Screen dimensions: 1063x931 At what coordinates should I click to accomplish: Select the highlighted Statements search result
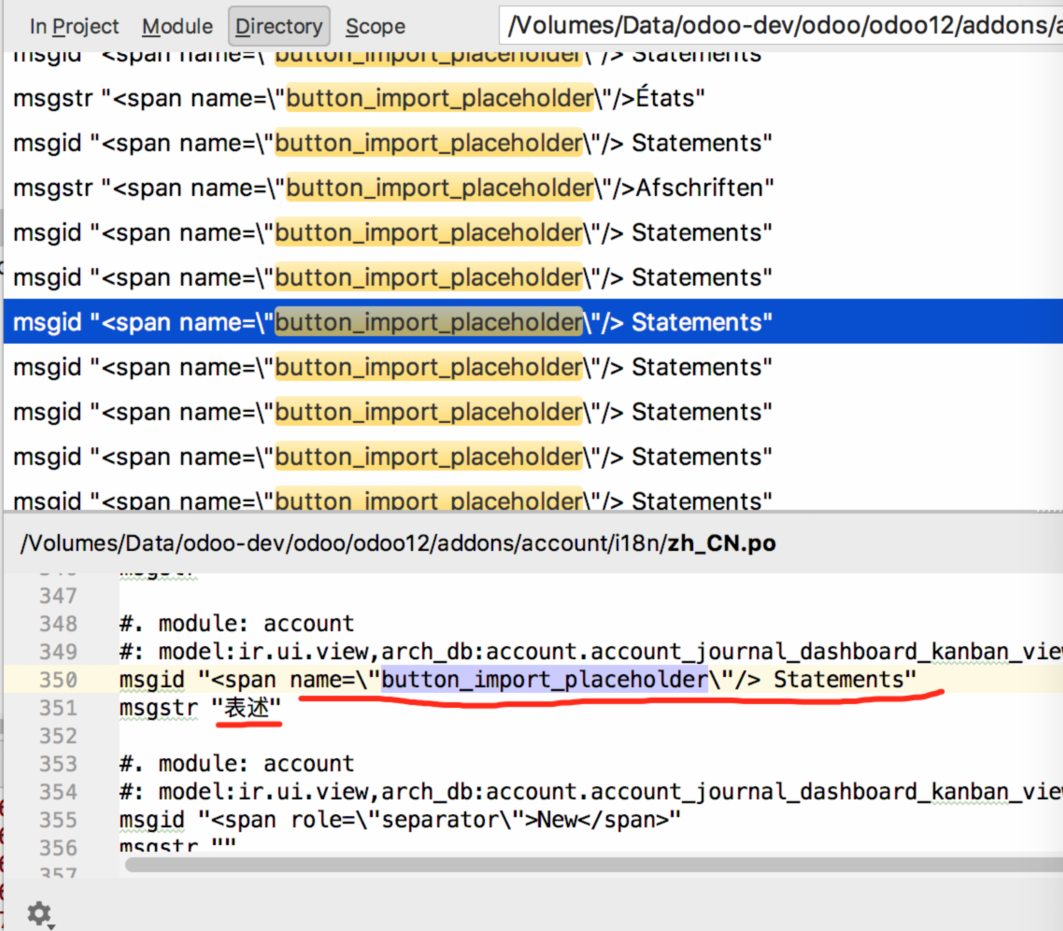point(400,322)
